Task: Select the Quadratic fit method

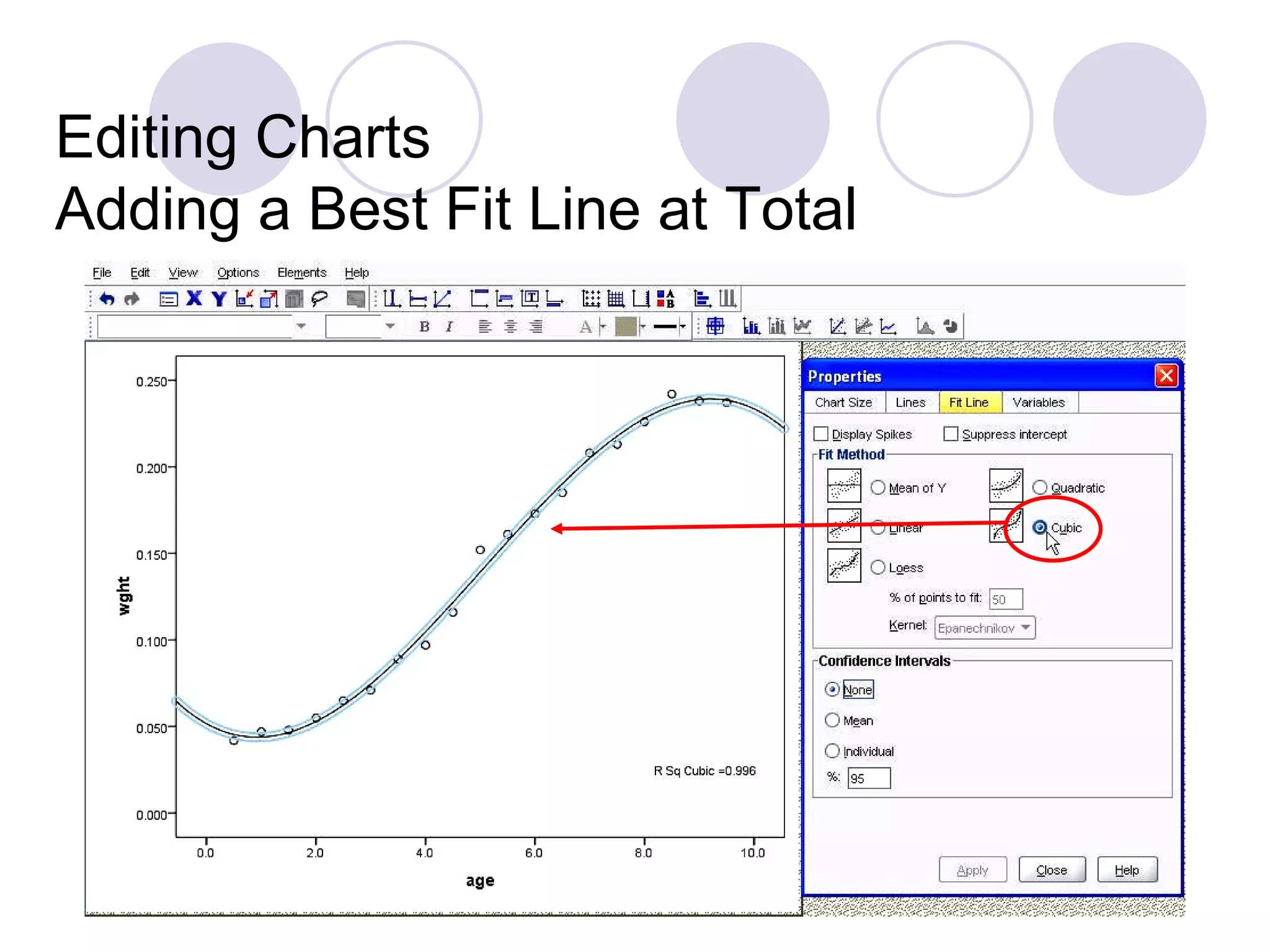Action: (x=1040, y=488)
